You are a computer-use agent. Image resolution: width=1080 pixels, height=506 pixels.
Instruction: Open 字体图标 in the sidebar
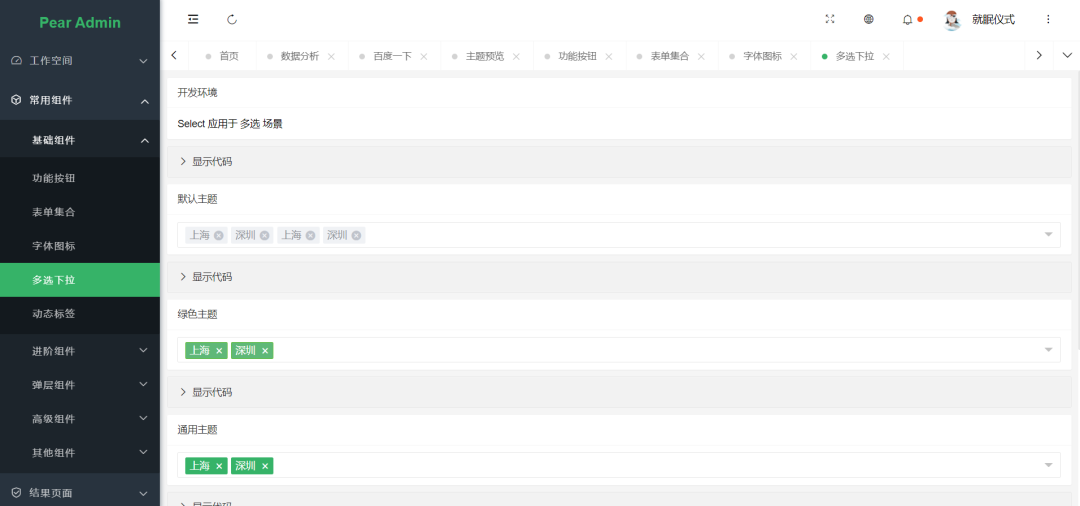(80, 246)
